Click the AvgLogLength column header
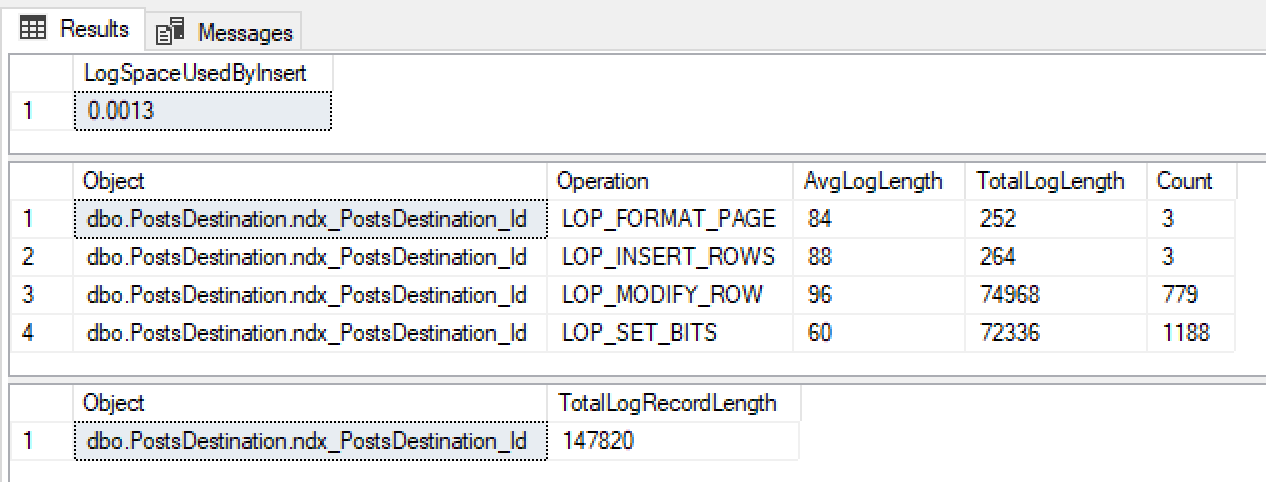The width and height of the screenshot is (1266, 482). coord(873,181)
